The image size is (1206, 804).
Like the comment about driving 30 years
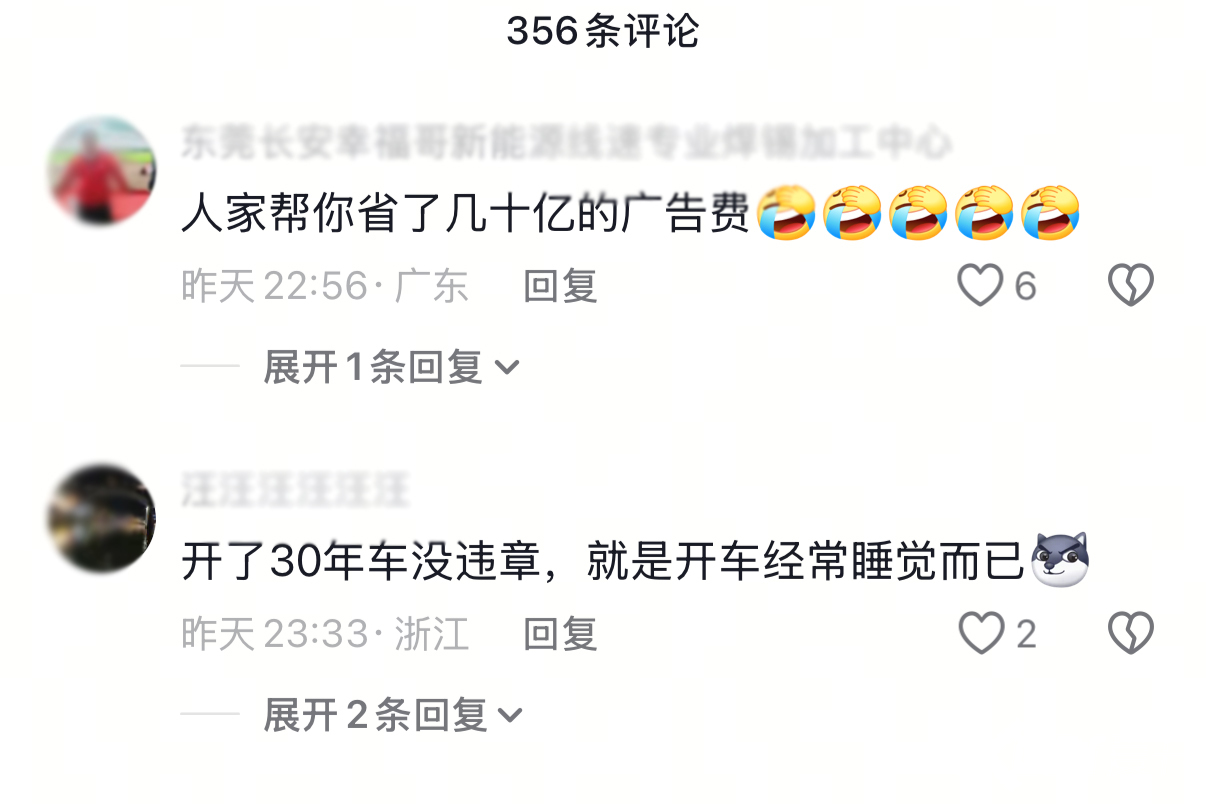tap(980, 633)
